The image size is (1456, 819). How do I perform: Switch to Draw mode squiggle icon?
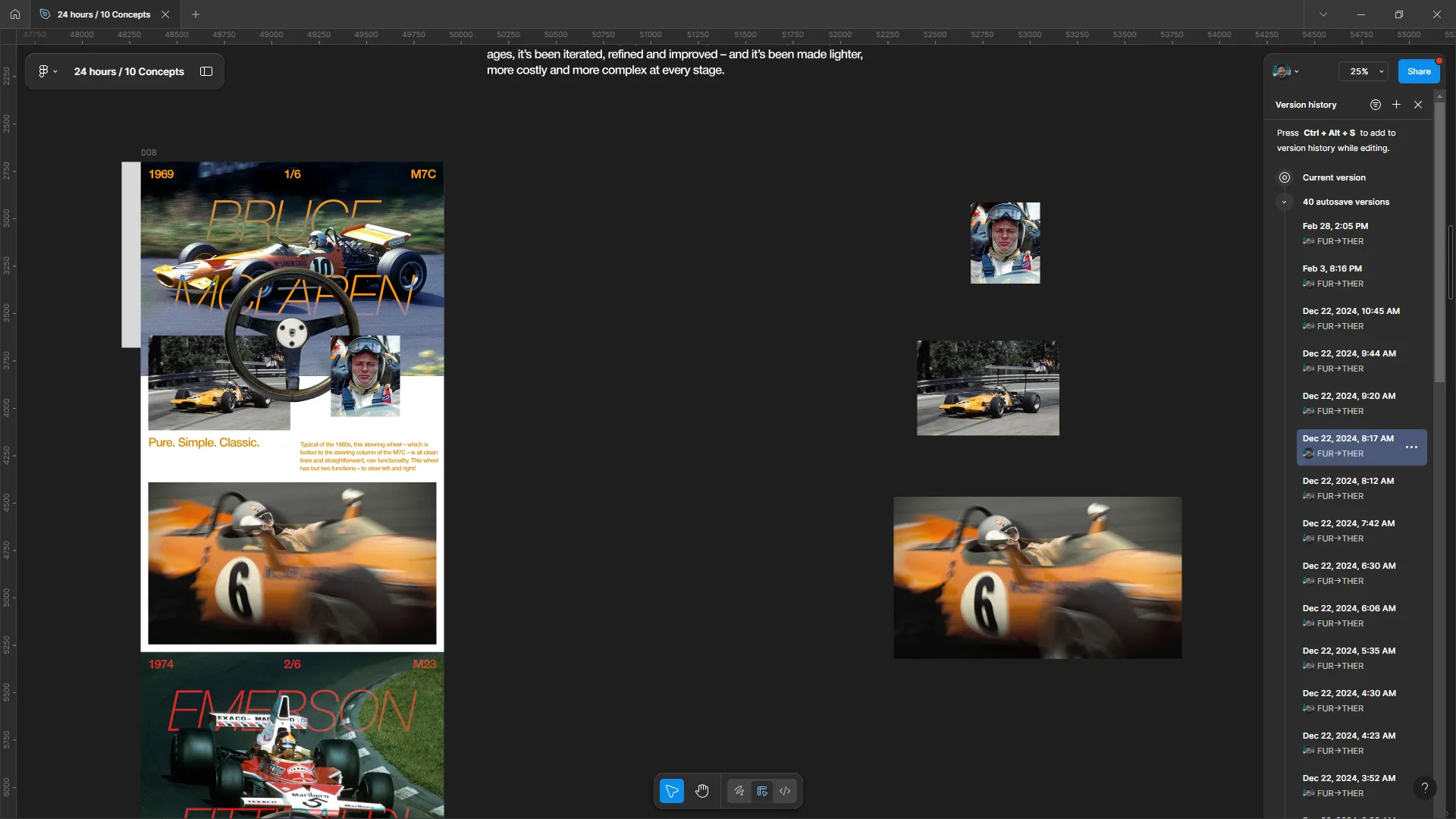[x=739, y=791]
